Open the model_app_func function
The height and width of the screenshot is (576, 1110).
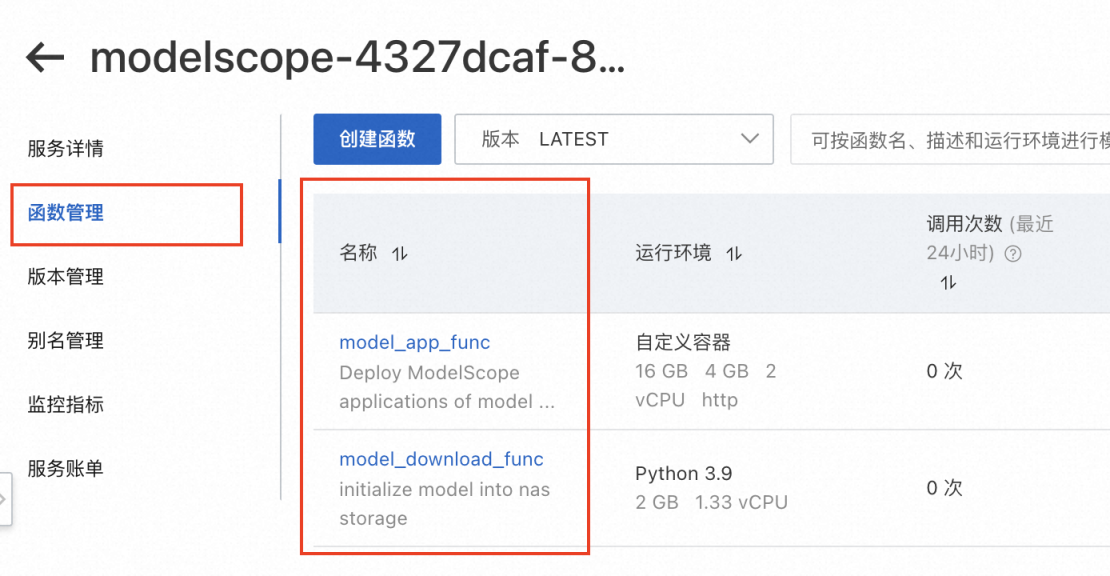(x=414, y=342)
